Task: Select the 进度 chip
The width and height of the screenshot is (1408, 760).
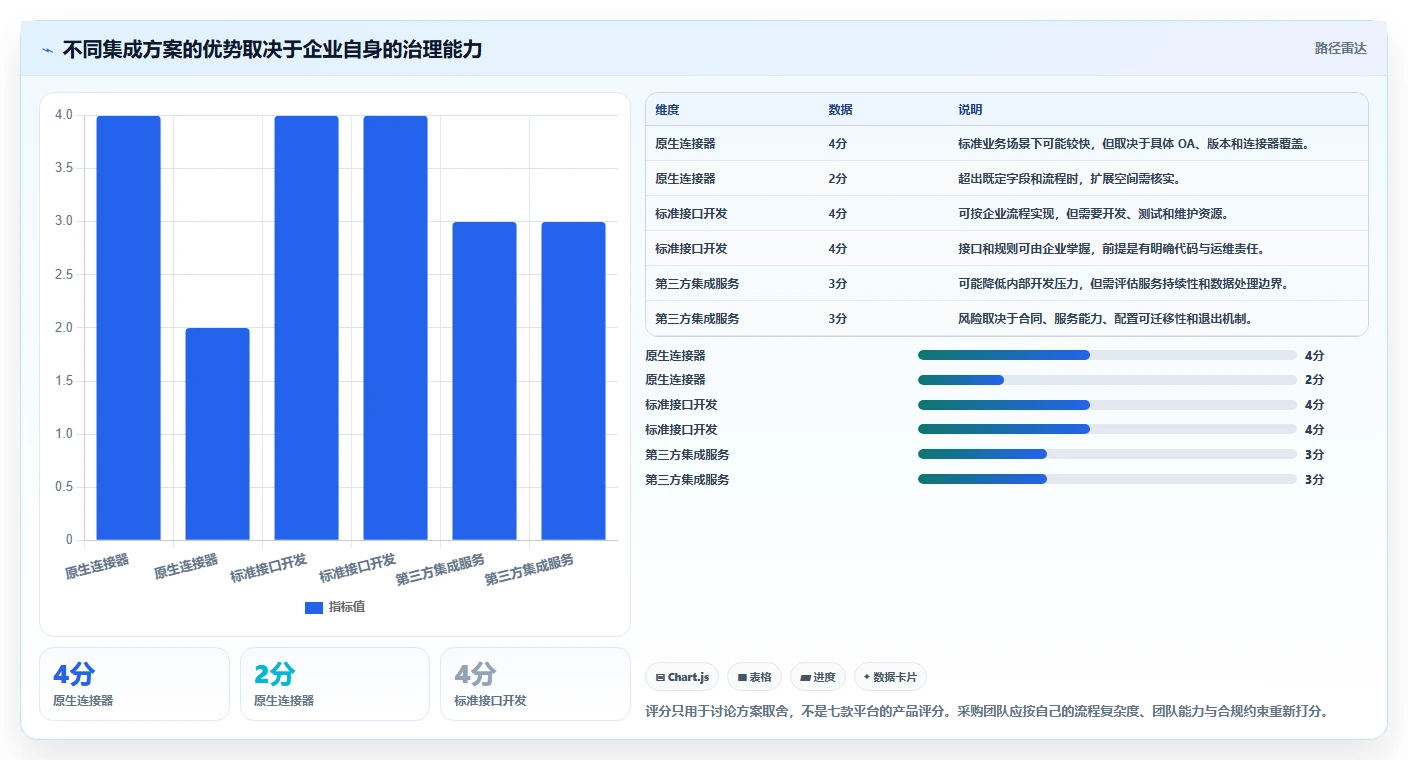Action: pos(818,677)
